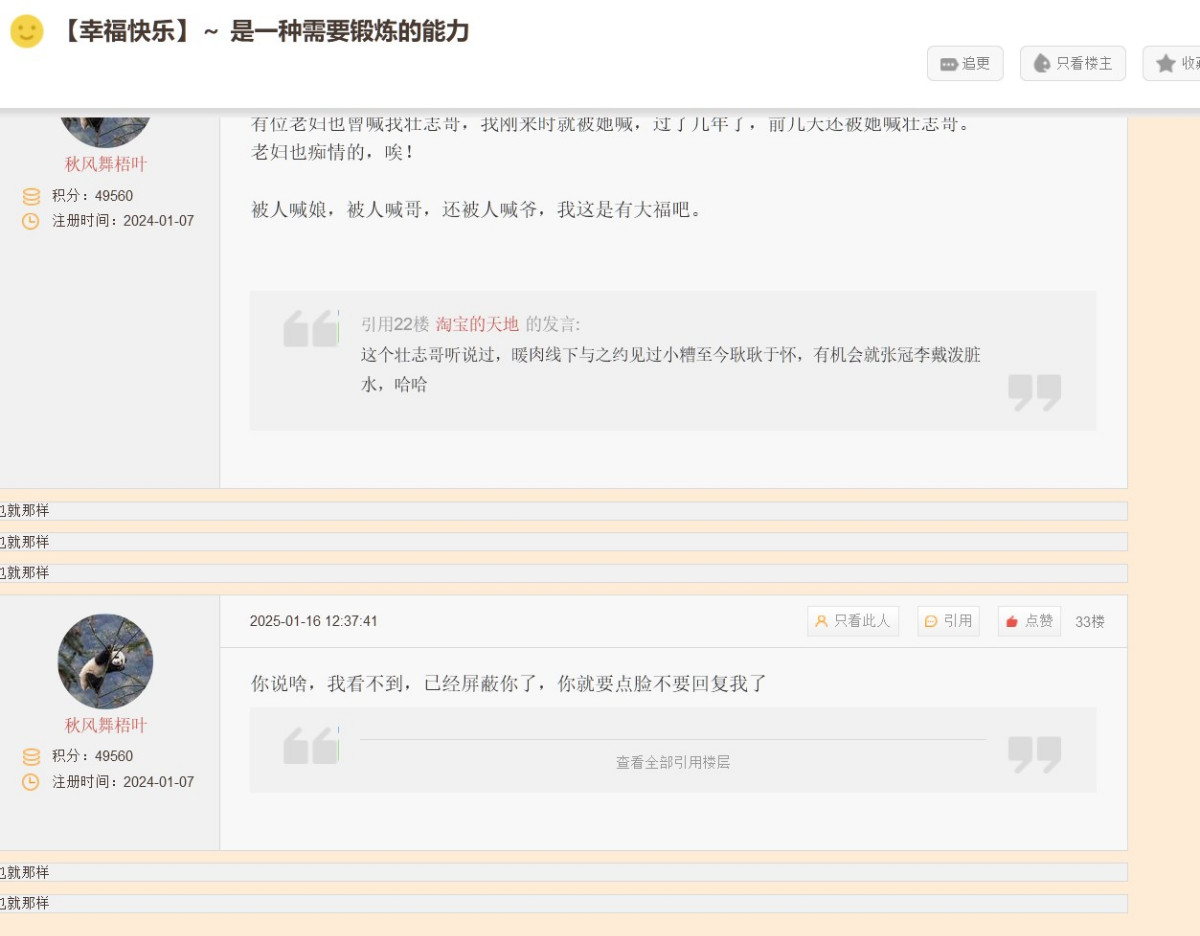Click the 33楼 floor number label
1200x936 pixels.
[1090, 621]
